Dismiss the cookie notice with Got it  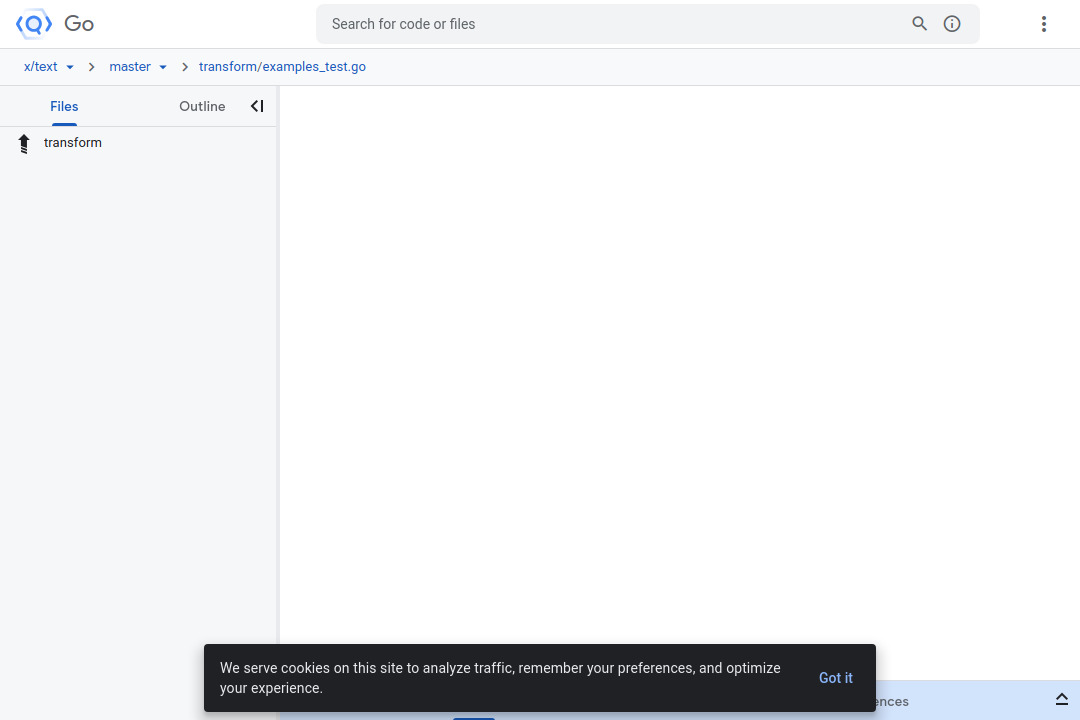point(836,678)
